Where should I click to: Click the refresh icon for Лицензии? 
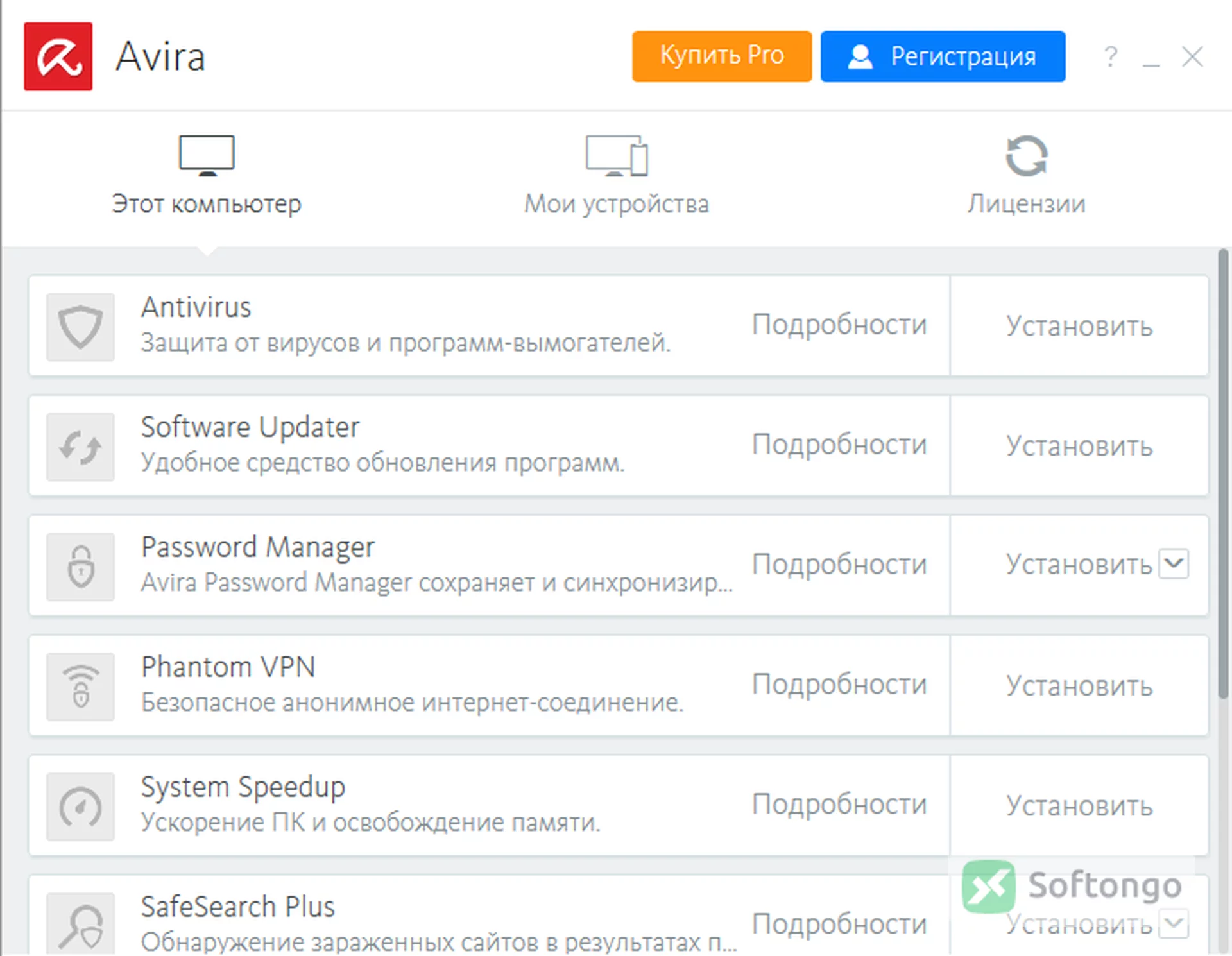(1026, 155)
